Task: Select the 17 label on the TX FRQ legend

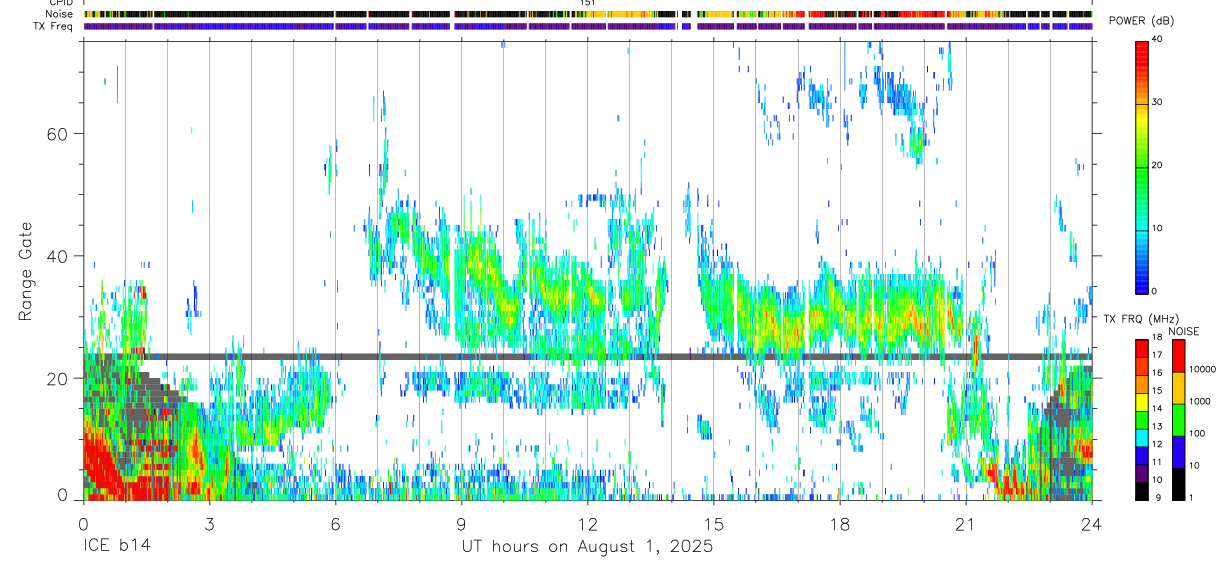Action: 1156,356
